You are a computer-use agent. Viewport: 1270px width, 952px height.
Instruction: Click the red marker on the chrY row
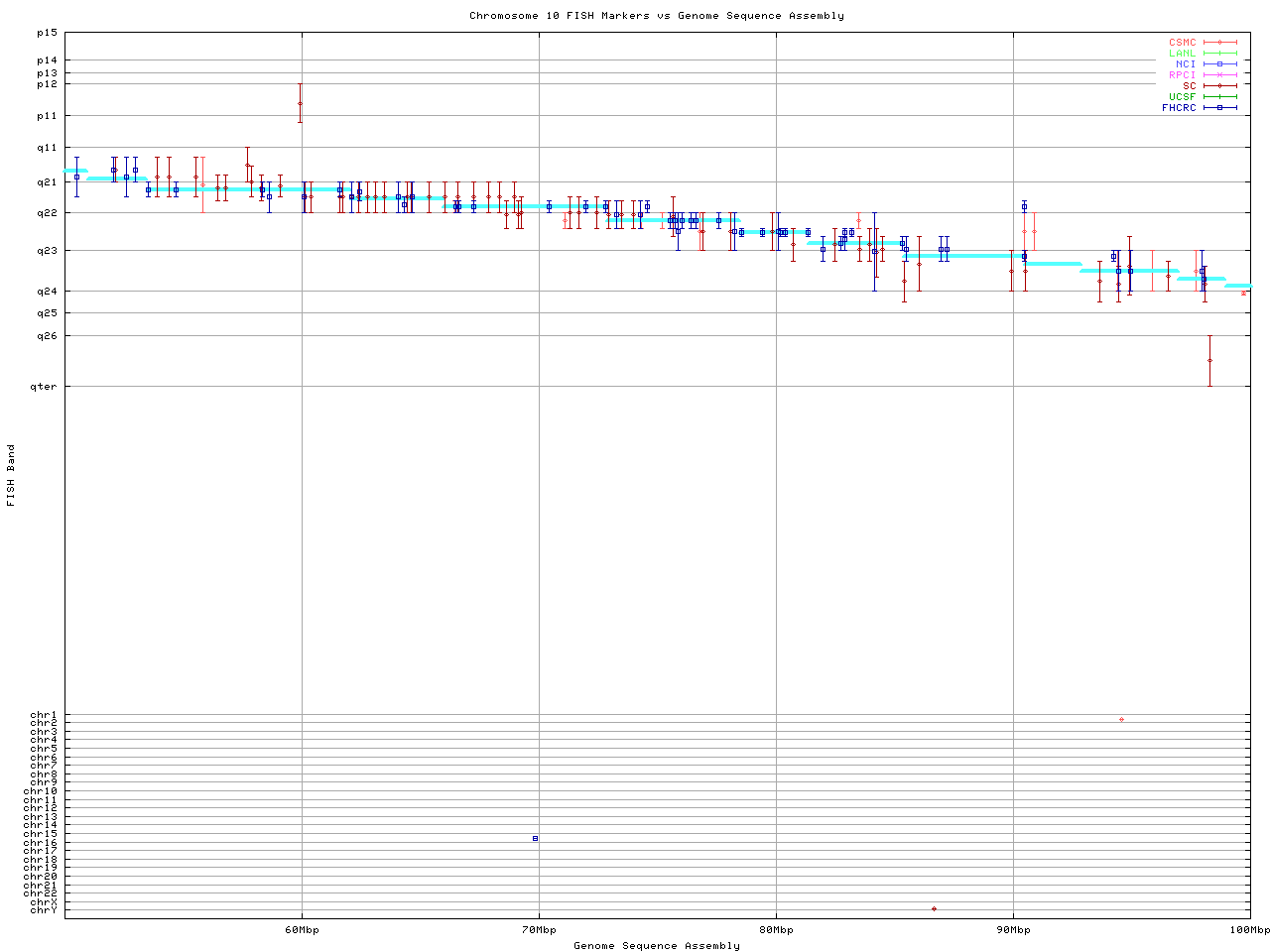934,908
